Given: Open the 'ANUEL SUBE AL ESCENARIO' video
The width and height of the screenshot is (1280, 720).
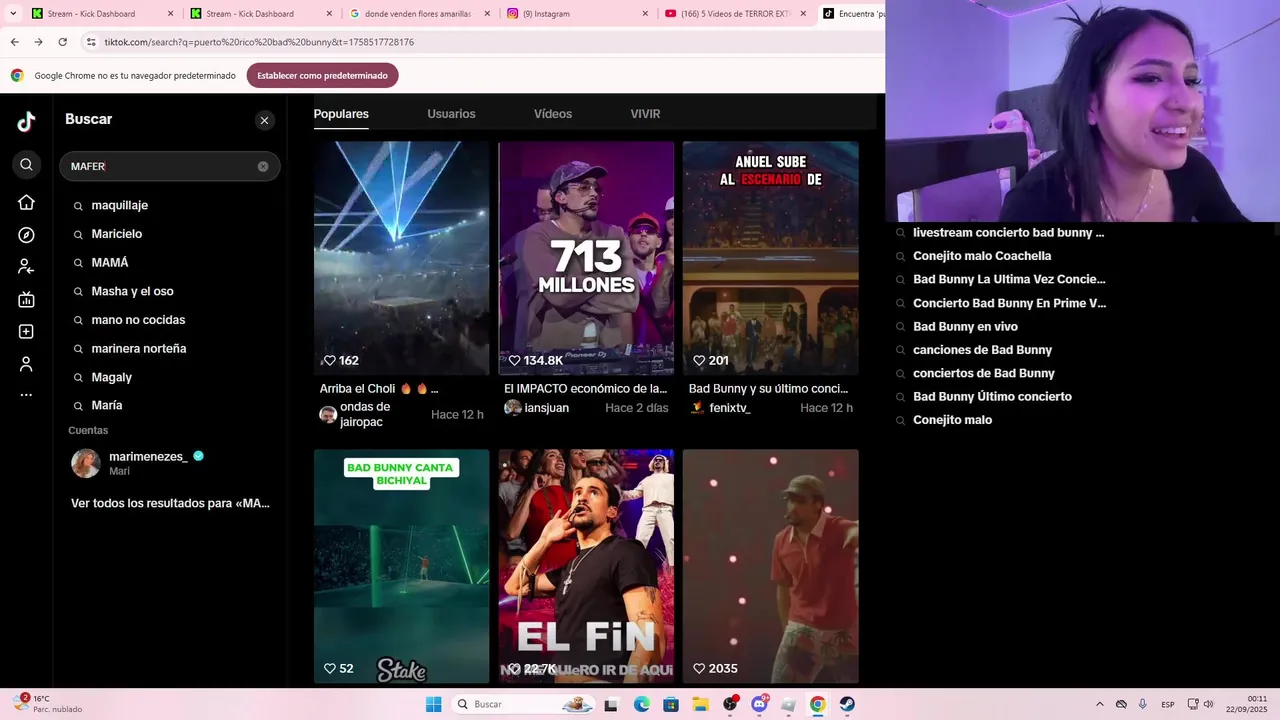Looking at the screenshot, I should pyautogui.click(x=770, y=258).
